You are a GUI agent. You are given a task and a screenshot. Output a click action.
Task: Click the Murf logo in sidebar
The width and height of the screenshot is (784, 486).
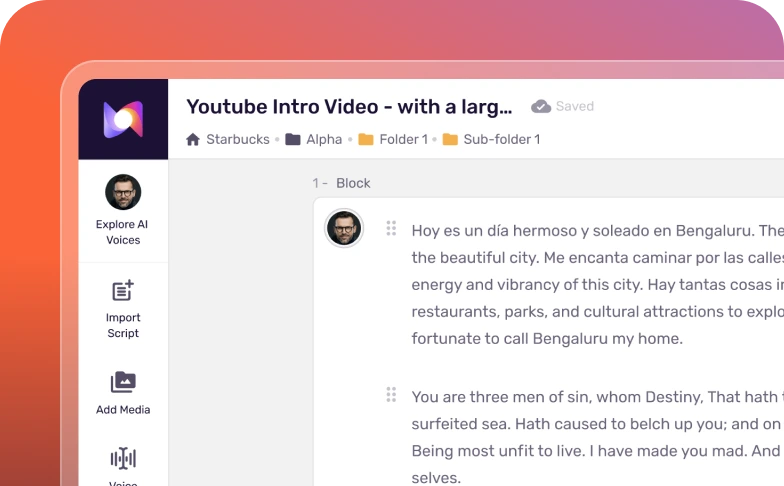coord(123,120)
